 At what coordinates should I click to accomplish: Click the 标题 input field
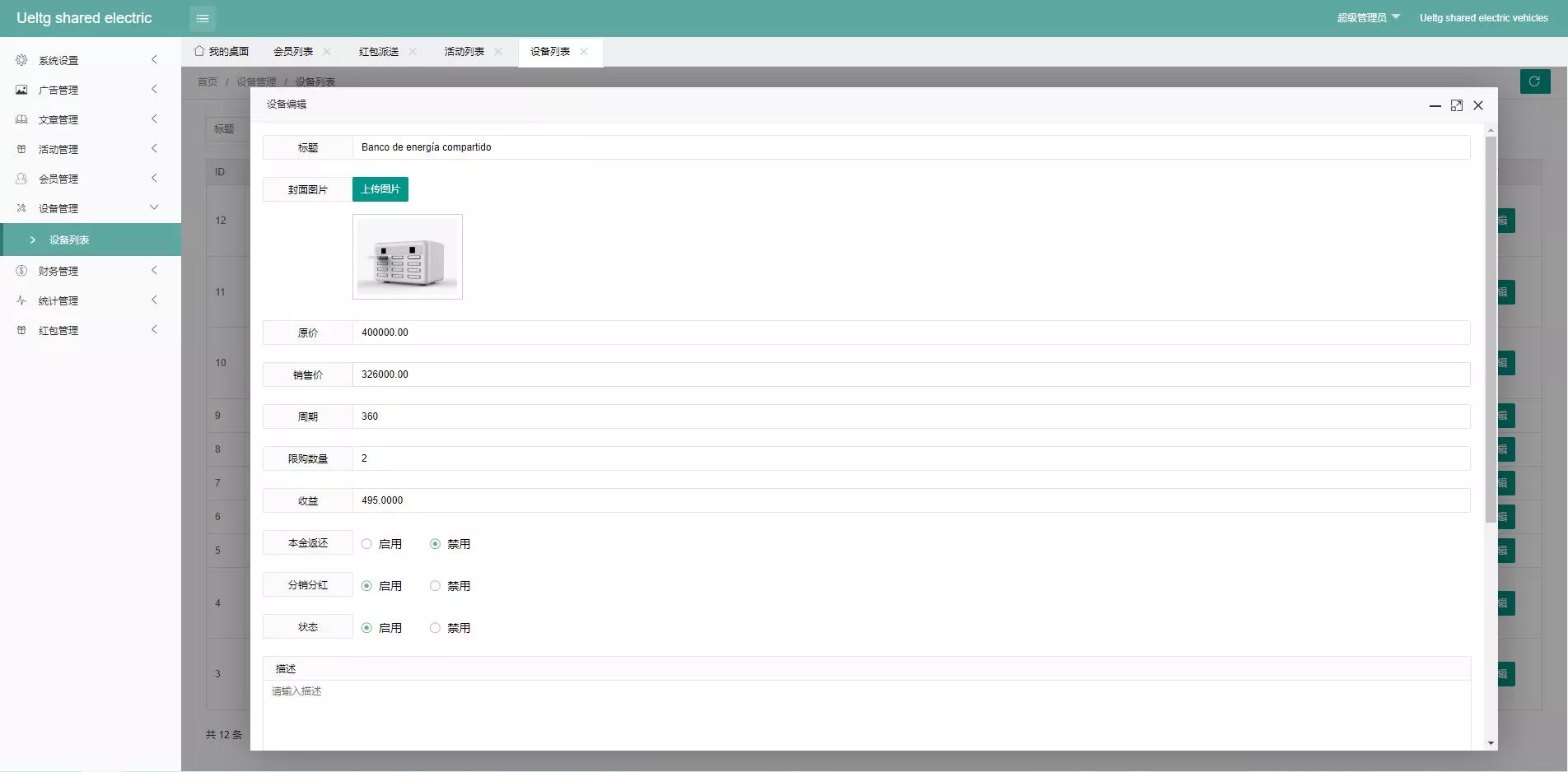pyautogui.click(x=911, y=147)
